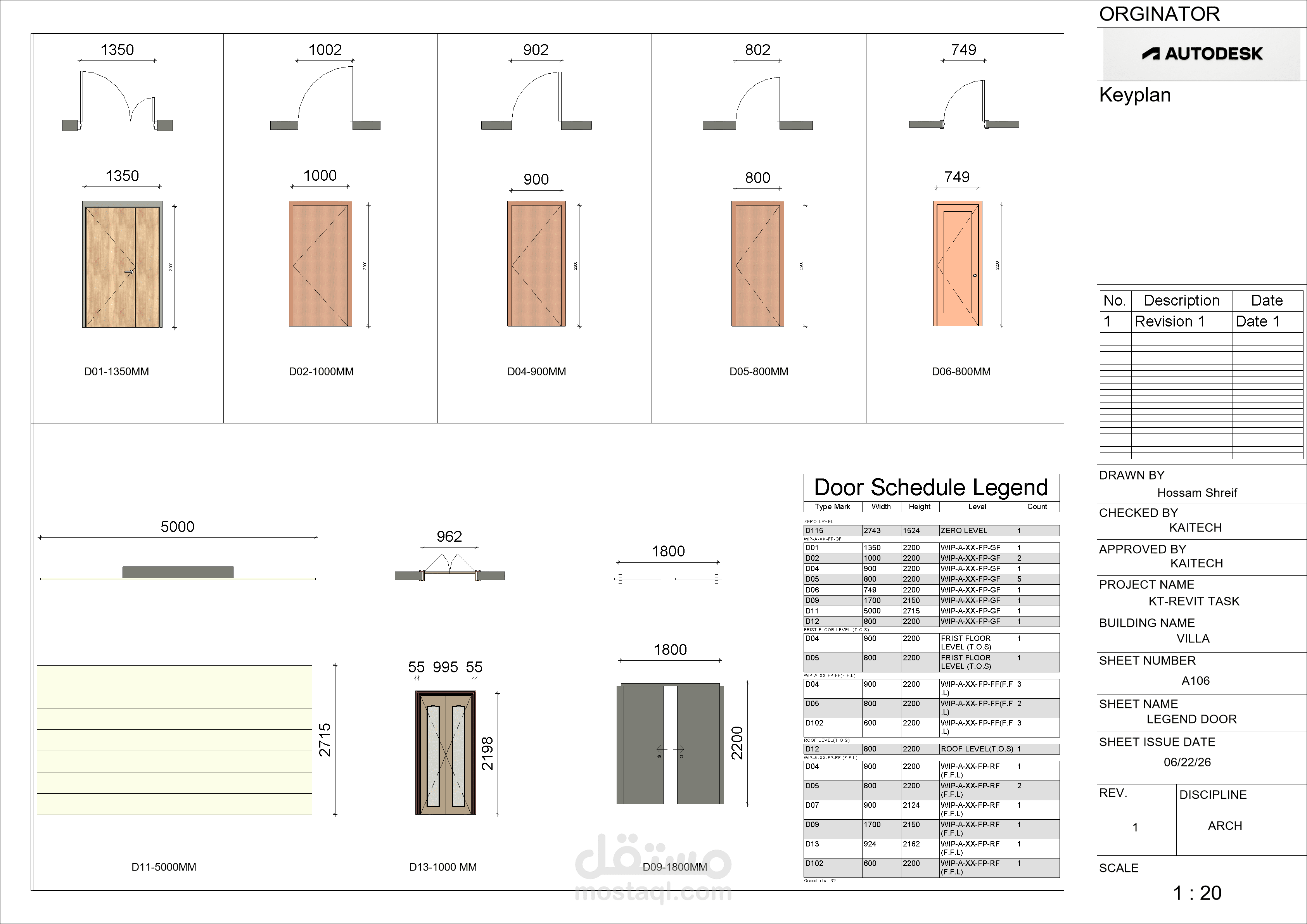
Task: Select the D115 type mark cell
Action: pos(833,530)
